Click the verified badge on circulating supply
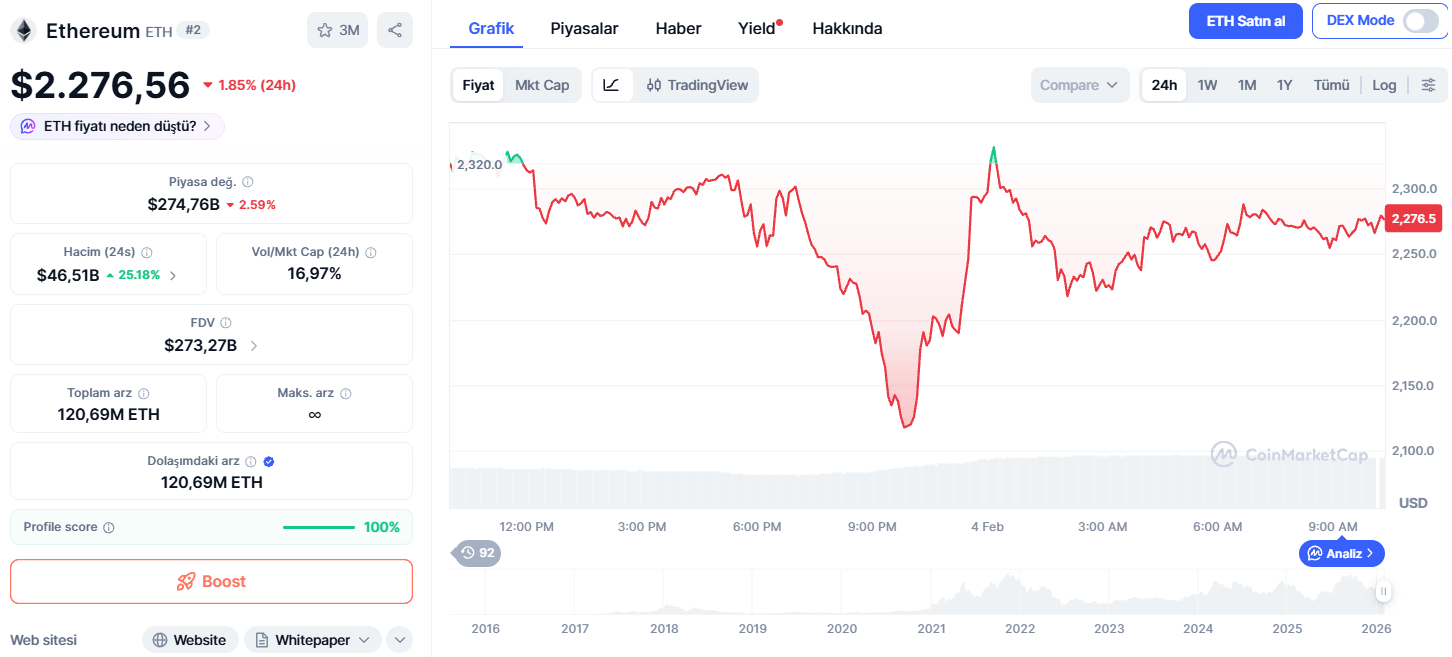 (x=269, y=462)
